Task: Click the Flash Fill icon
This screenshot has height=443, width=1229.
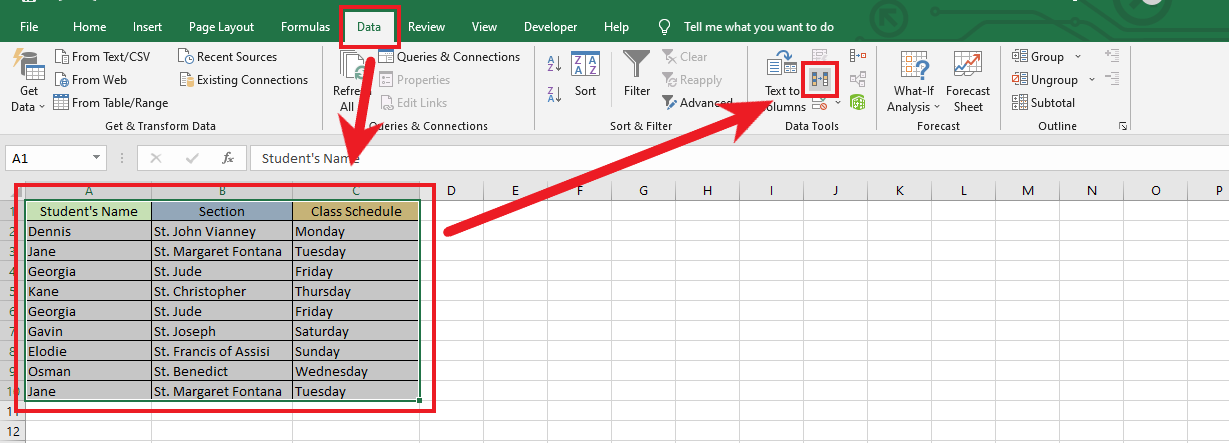Action: coord(820,56)
